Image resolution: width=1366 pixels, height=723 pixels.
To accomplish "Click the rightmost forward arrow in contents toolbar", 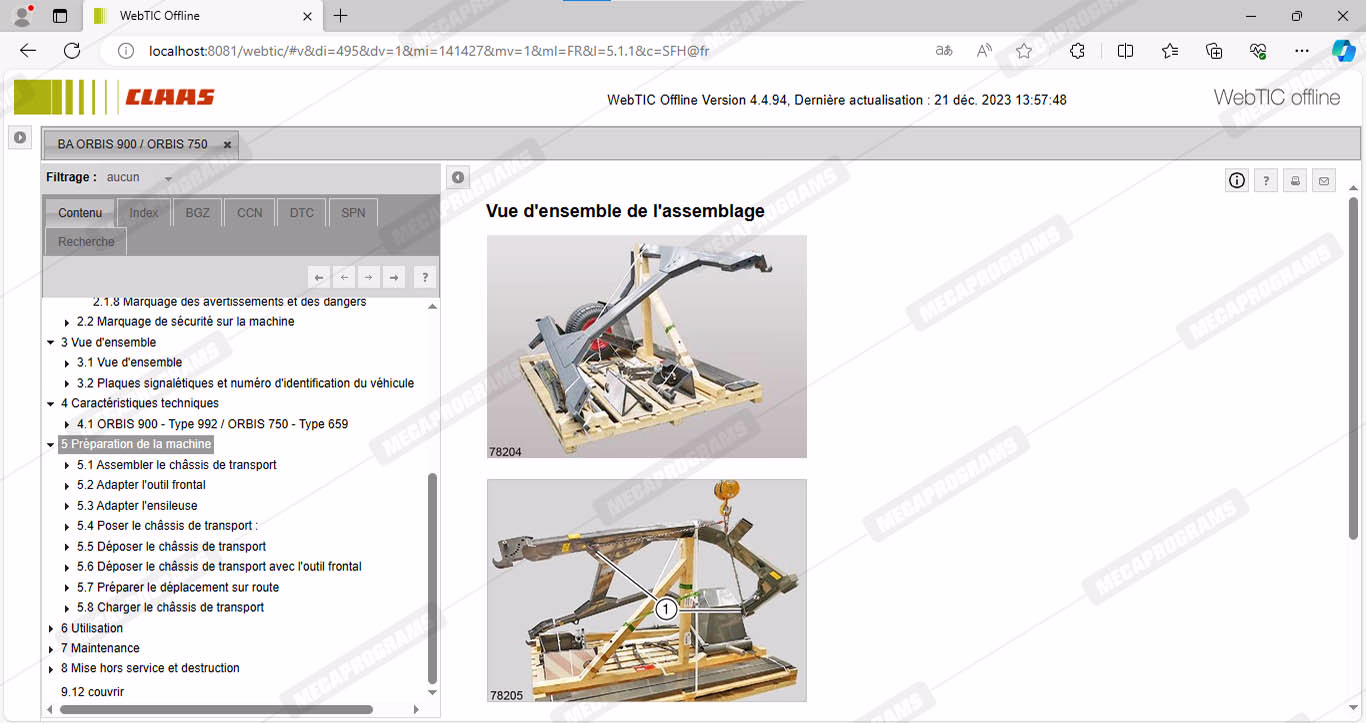I will click(x=394, y=278).
